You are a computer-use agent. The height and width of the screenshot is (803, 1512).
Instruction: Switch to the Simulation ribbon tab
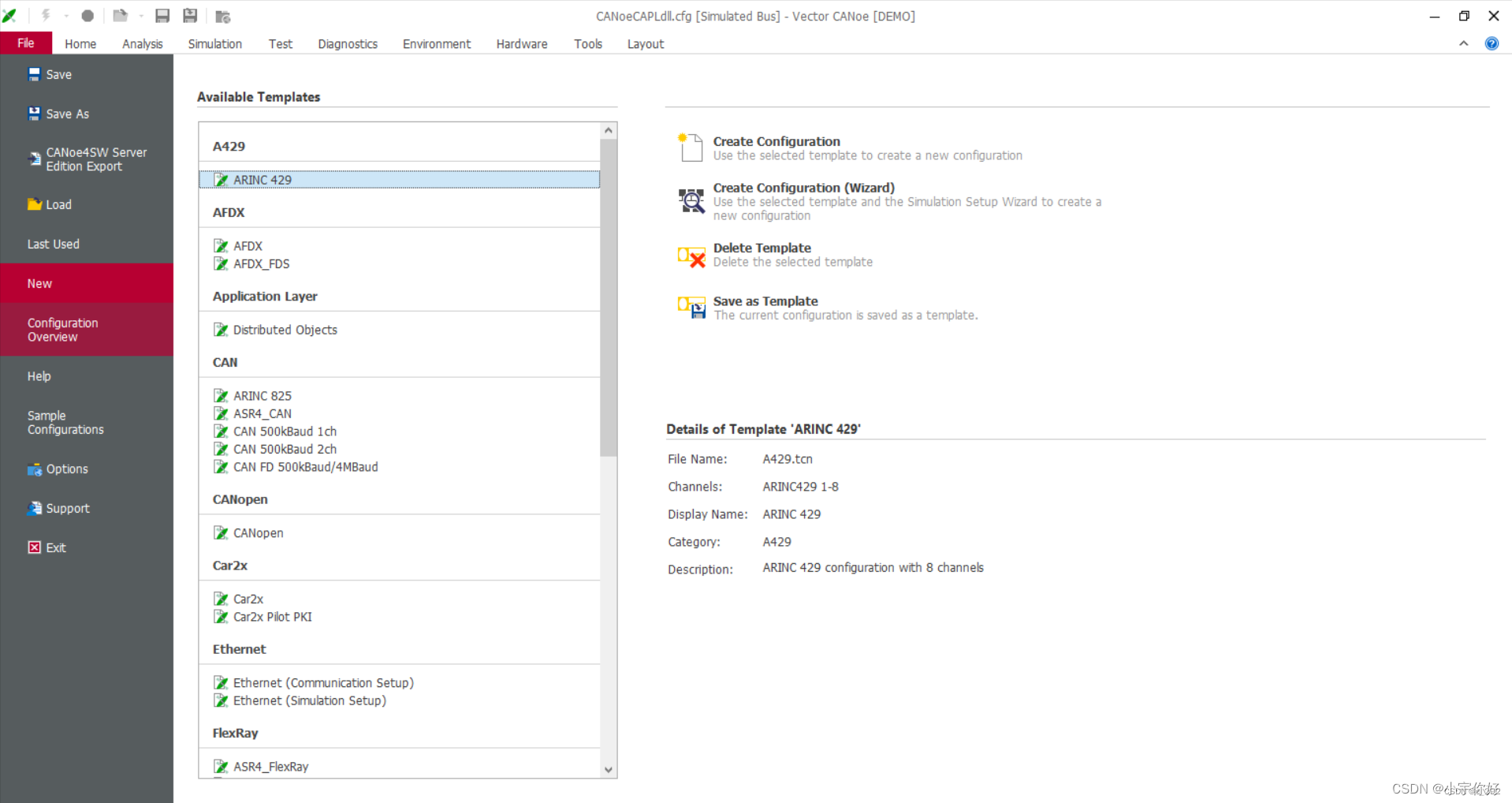click(214, 44)
